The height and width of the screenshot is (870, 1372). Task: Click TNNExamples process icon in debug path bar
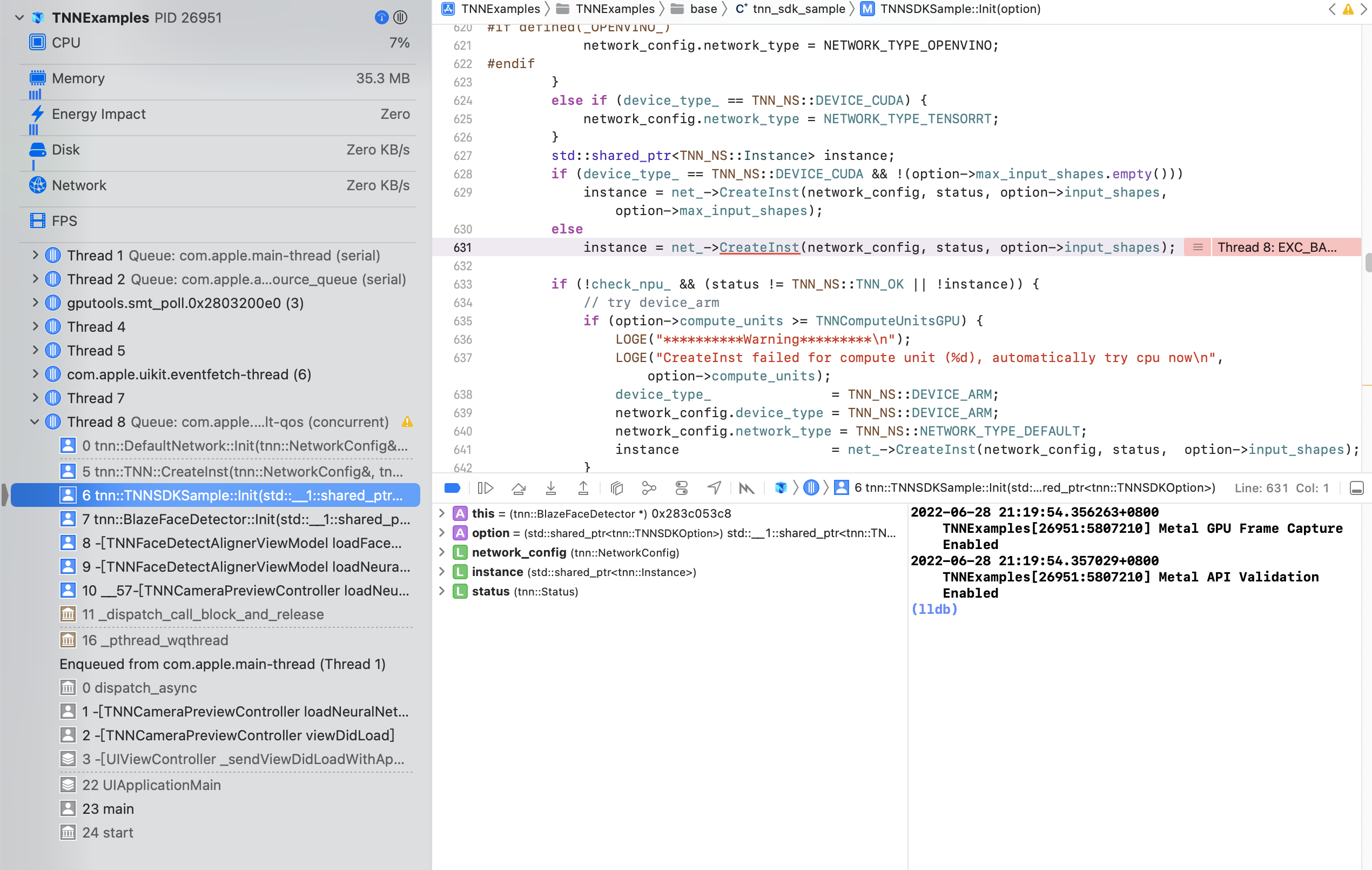pos(781,488)
